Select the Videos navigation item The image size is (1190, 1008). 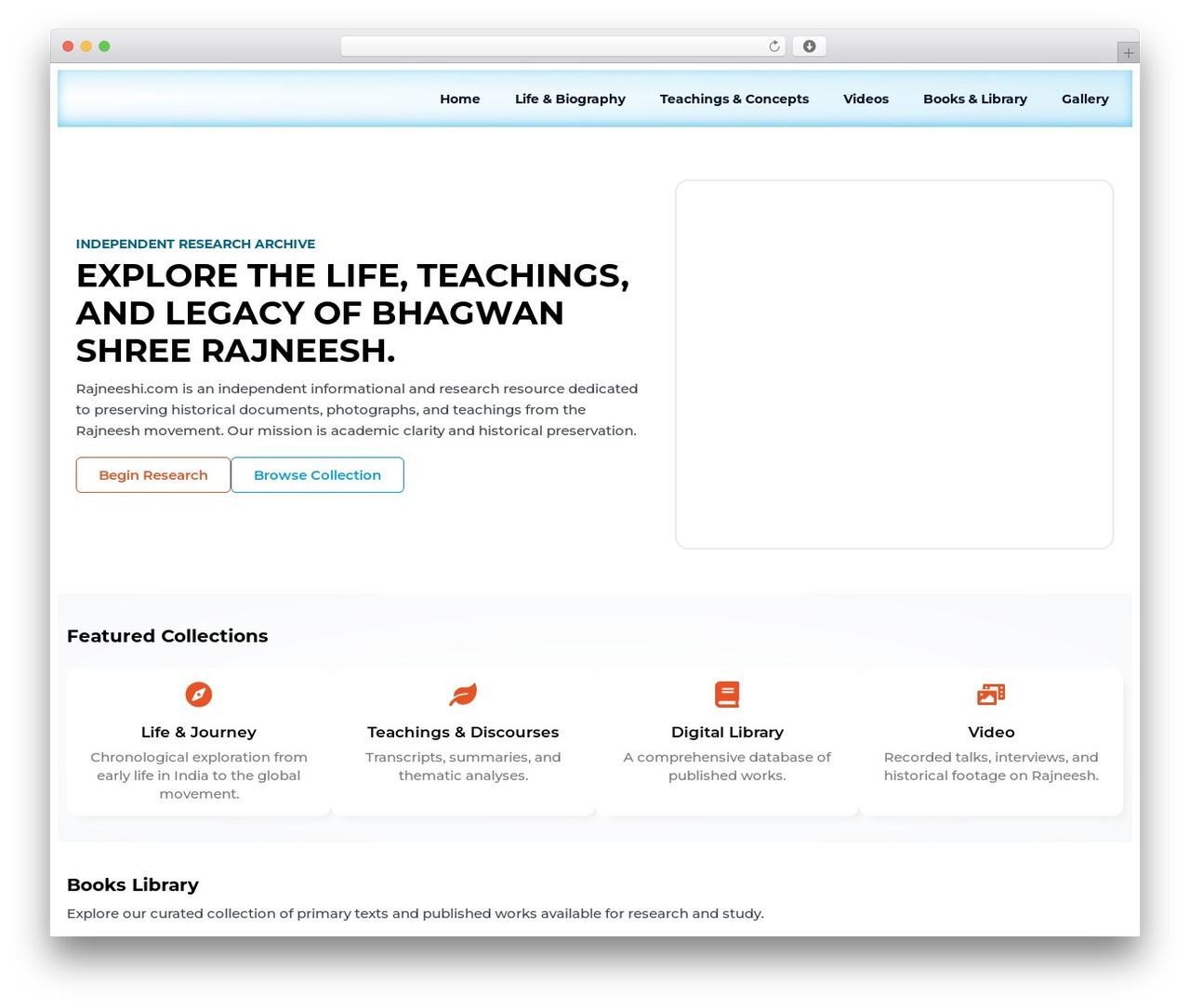point(866,99)
